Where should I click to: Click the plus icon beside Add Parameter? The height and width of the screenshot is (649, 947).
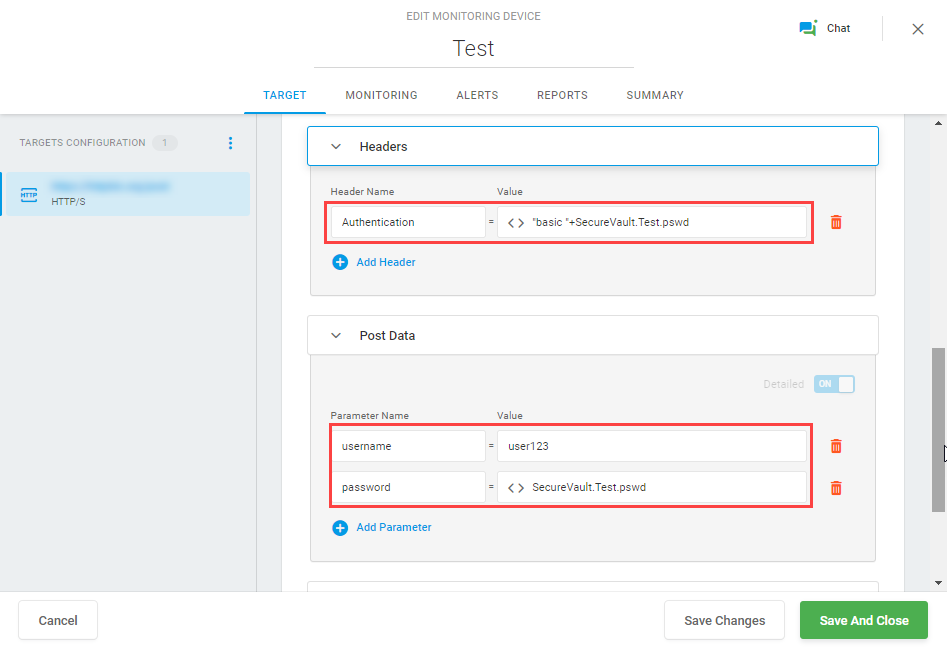(340, 527)
